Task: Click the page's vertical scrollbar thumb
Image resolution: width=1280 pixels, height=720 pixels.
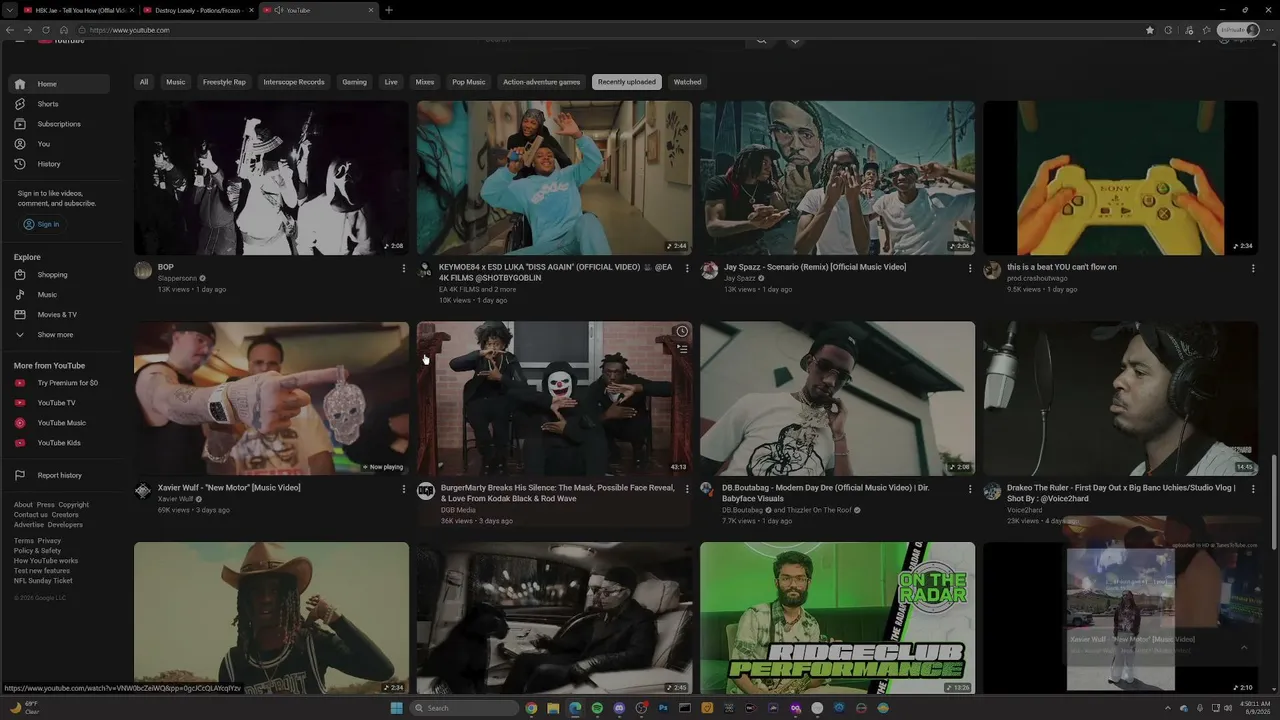Action: [x=1274, y=502]
